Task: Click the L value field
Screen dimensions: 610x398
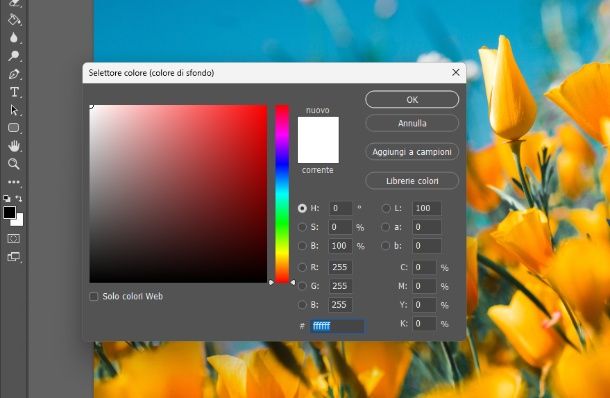Action: (x=427, y=208)
